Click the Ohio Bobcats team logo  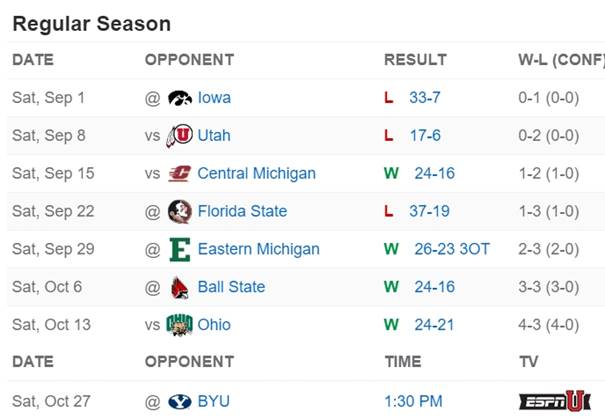(180, 325)
